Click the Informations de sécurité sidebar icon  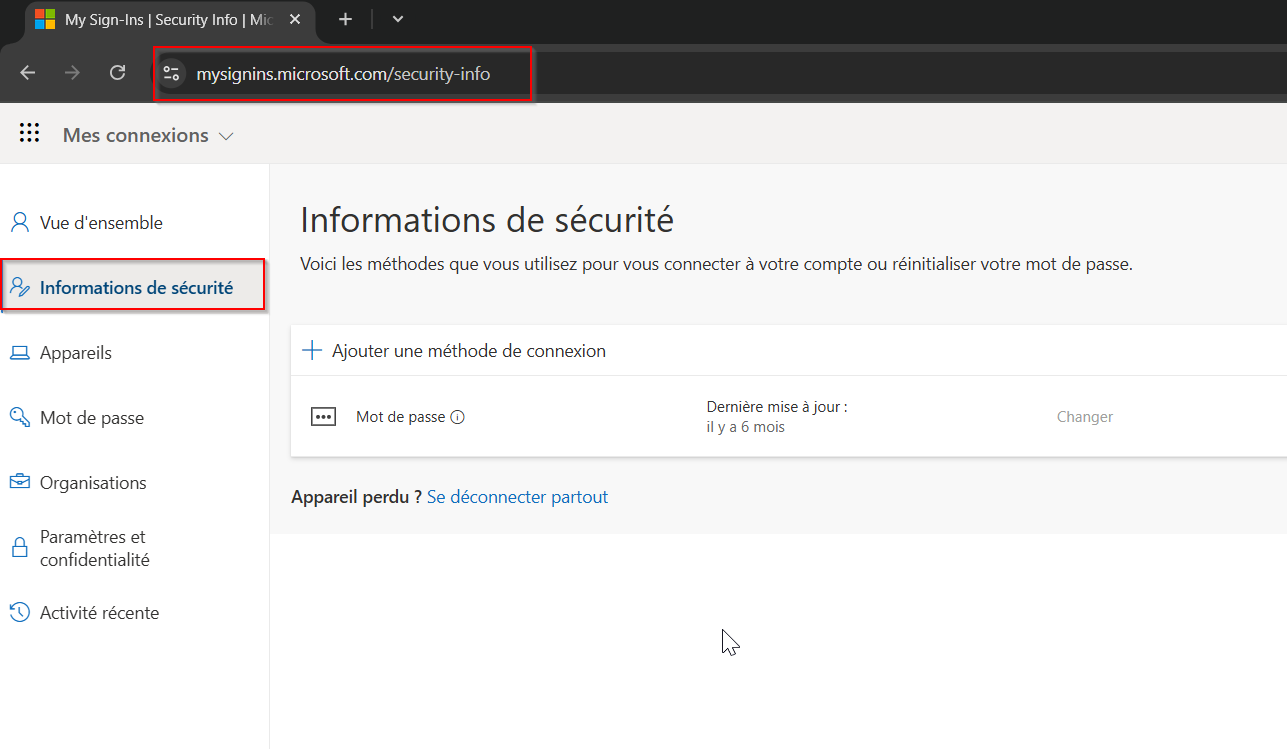coord(20,288)
